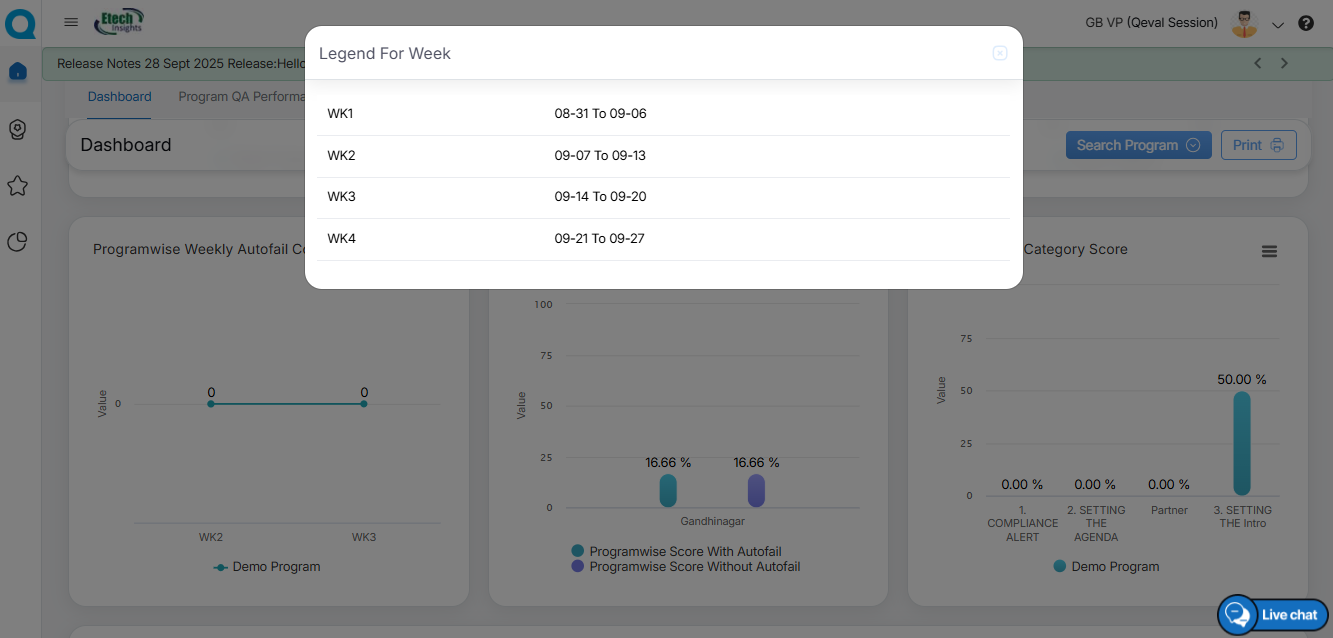Image resolution: width=1333 pixels, height=638 pixels.
Task: Switch to the Dashboard tab
Action: [119, 97]
